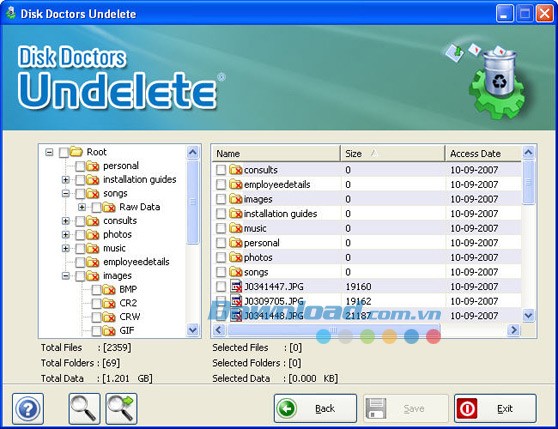Expand the music tree node
The width and height of the screenshot is (558, 429).
[65, 248]
